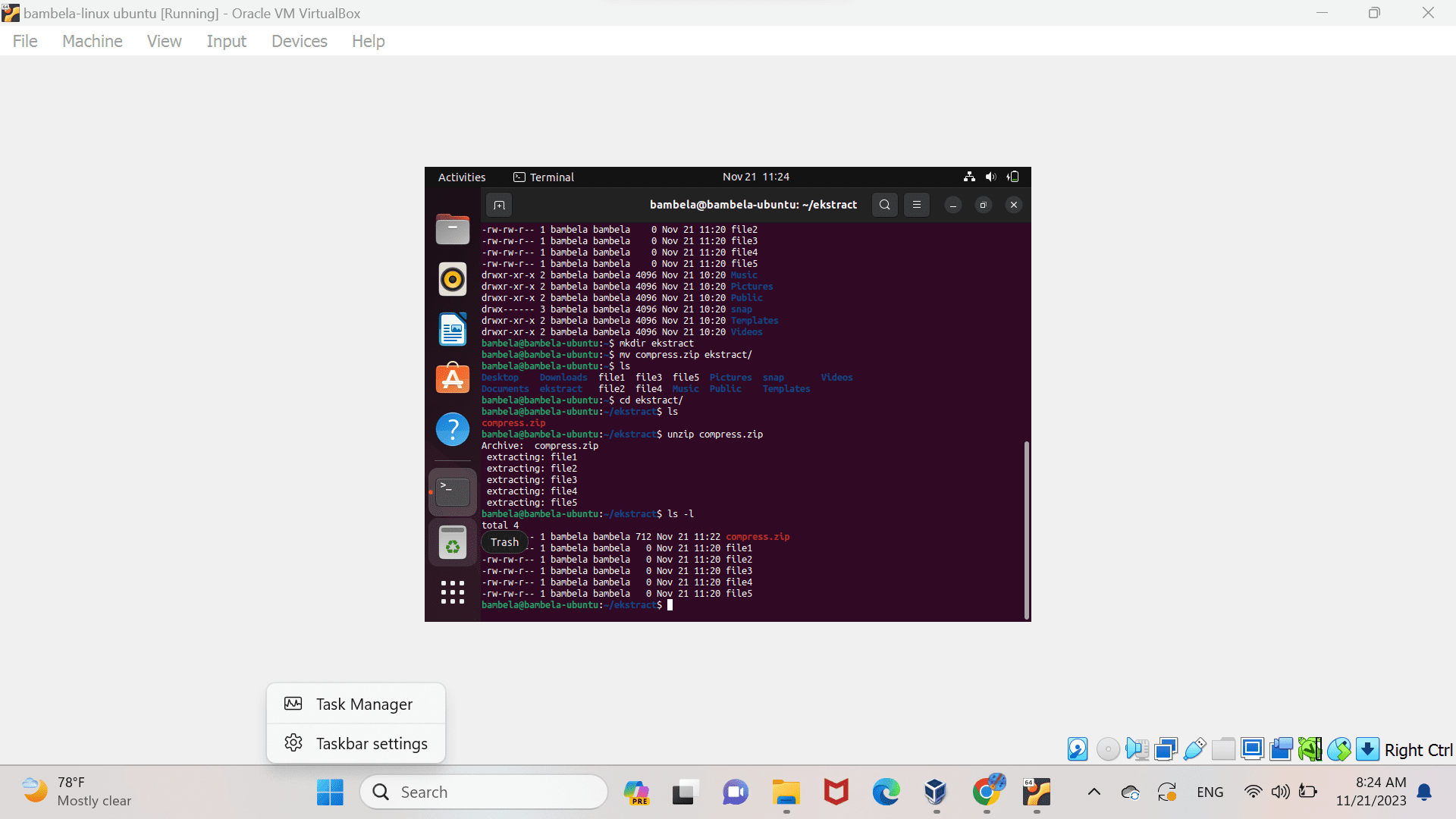Click the Right Ctrl host key label
The height and width of the screenshot is (819, 1456).
pyautogui.click(x=1418, y=750)
